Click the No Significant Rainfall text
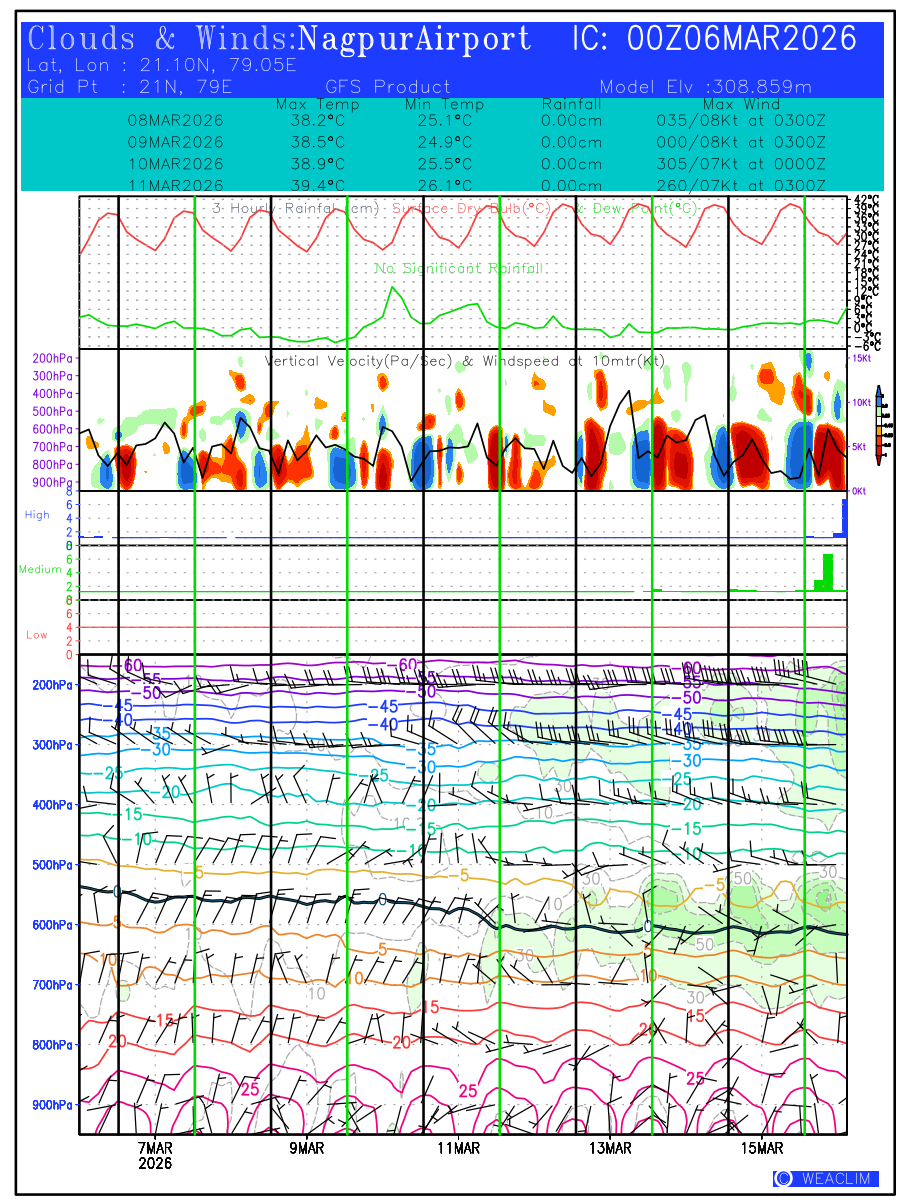Viewport: 900px width, 1200px height. (459, 269)
